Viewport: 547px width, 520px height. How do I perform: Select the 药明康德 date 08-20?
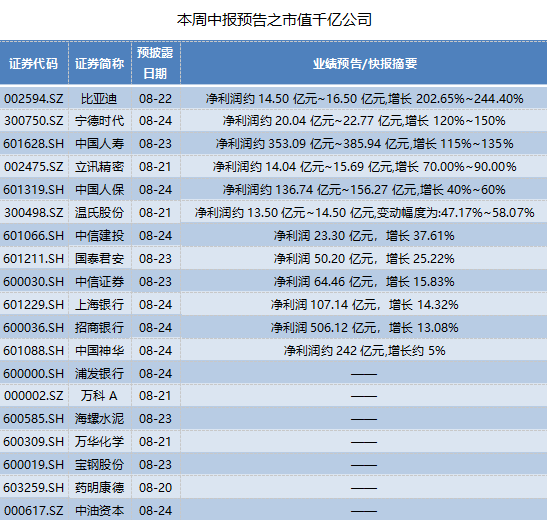[155, 488]
